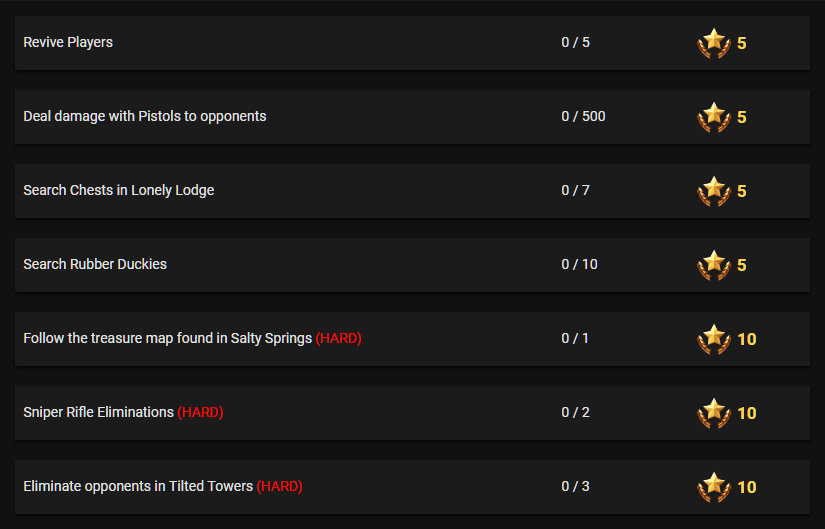825x529 pixels.
Task: Click the red HARD tag on Sniper Rifle row
Action: pos(200,412)
